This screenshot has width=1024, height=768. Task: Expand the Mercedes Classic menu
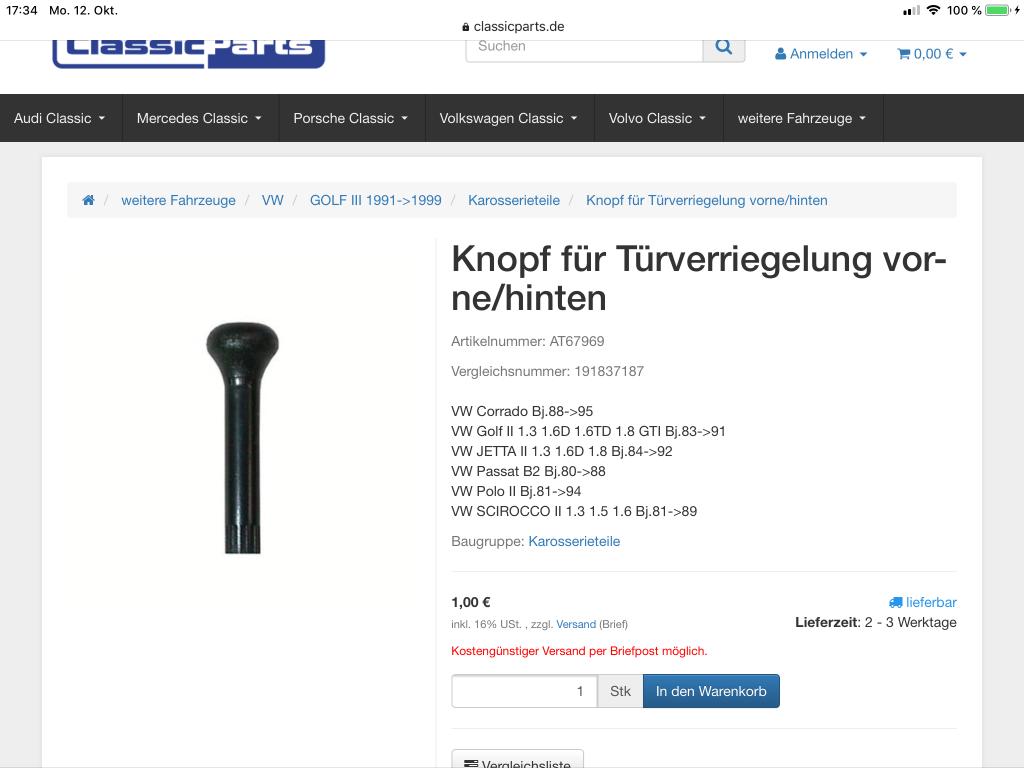coord(200,118)
